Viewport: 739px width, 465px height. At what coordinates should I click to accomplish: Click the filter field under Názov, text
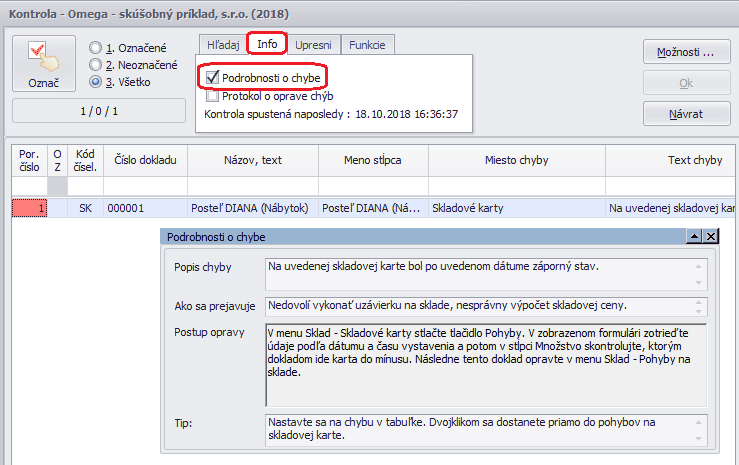click(252, 186)
